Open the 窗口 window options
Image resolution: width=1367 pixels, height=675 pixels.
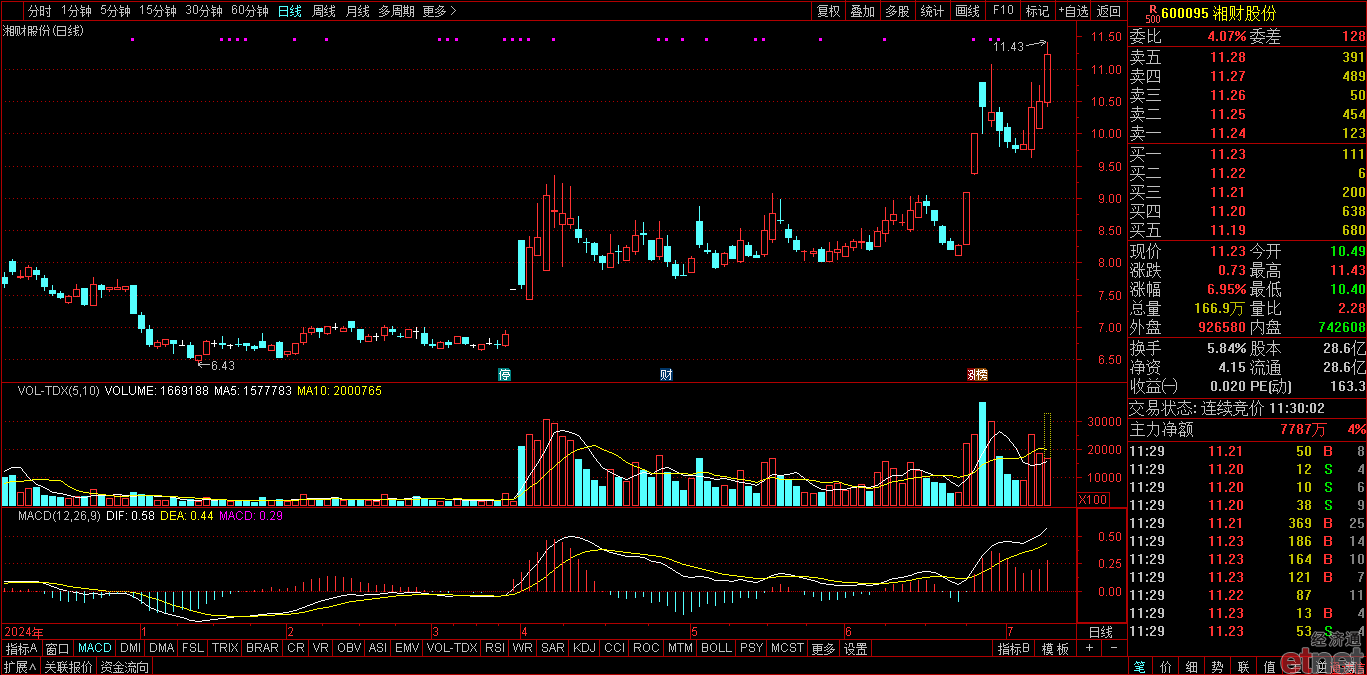pos(58,649)
